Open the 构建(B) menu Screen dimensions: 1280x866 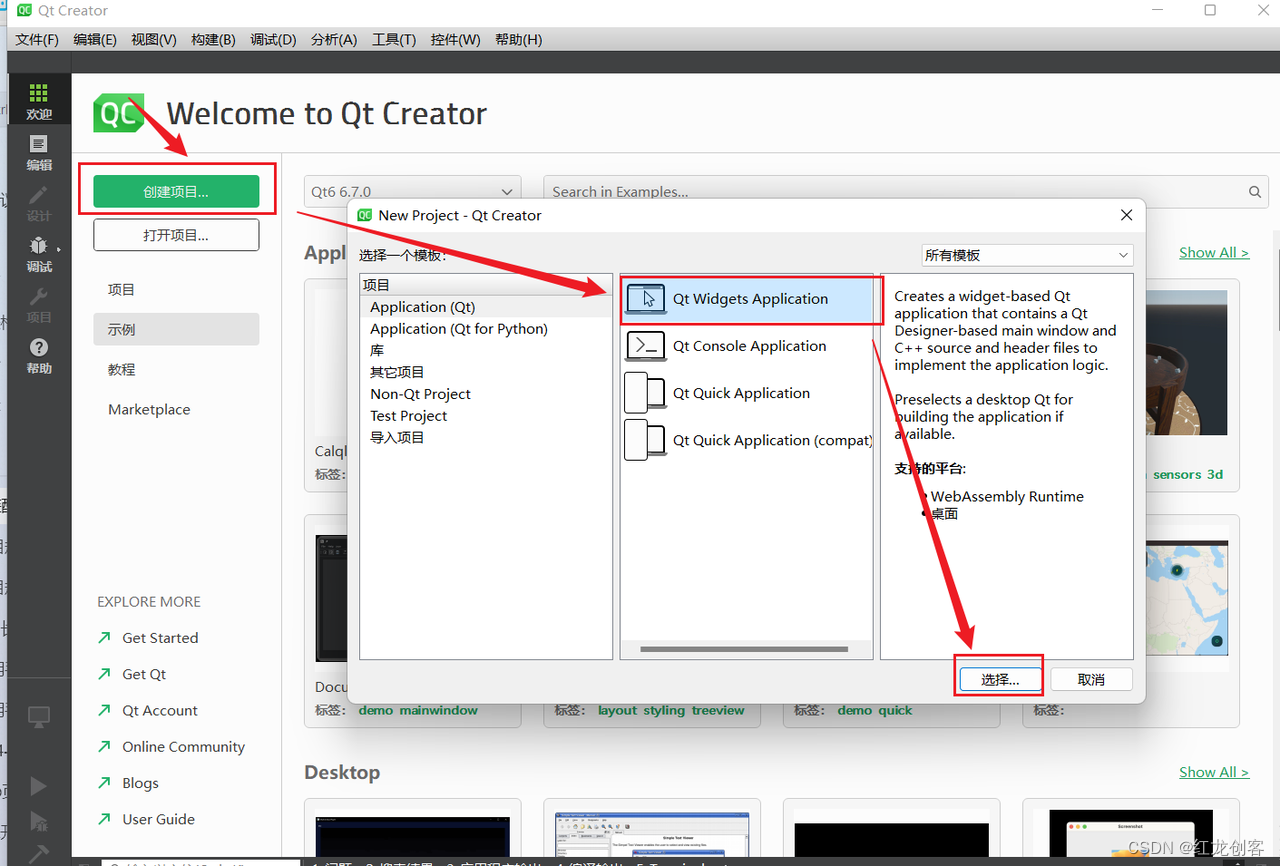pos(213,39)
